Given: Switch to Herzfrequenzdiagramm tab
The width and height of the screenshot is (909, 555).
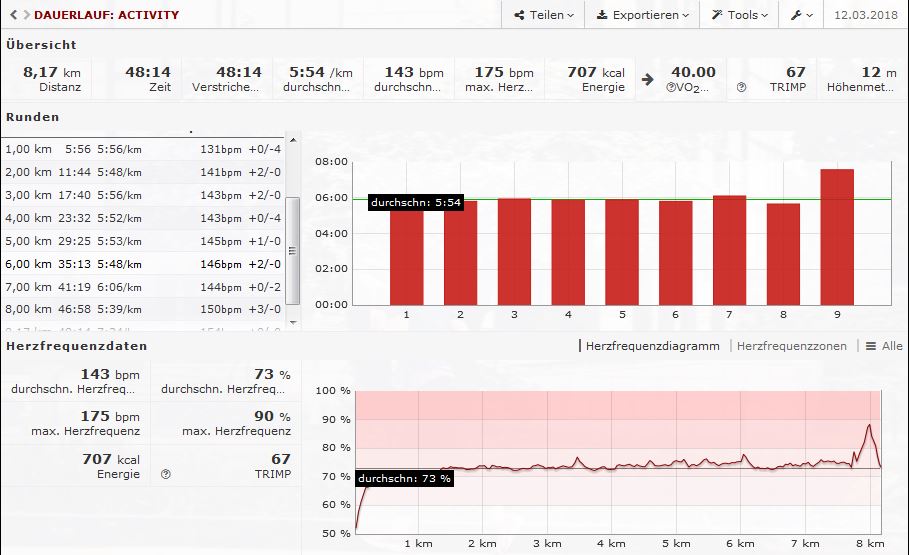Looking at the screenshot, I should coord(652,346).
